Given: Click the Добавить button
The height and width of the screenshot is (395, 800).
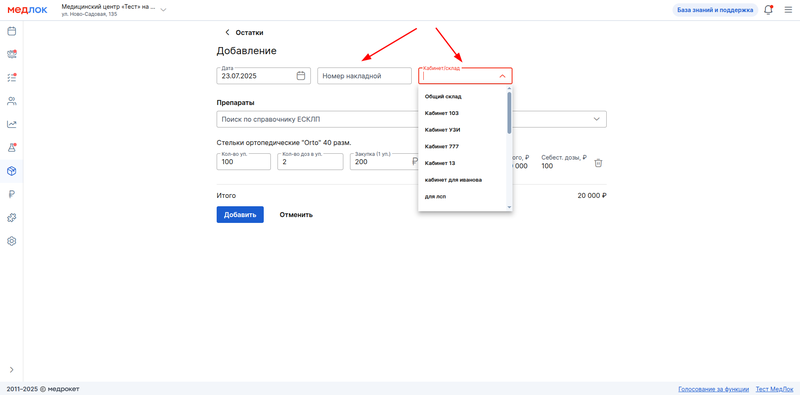Looking at the screenshot, I should [x=240, y=215].
